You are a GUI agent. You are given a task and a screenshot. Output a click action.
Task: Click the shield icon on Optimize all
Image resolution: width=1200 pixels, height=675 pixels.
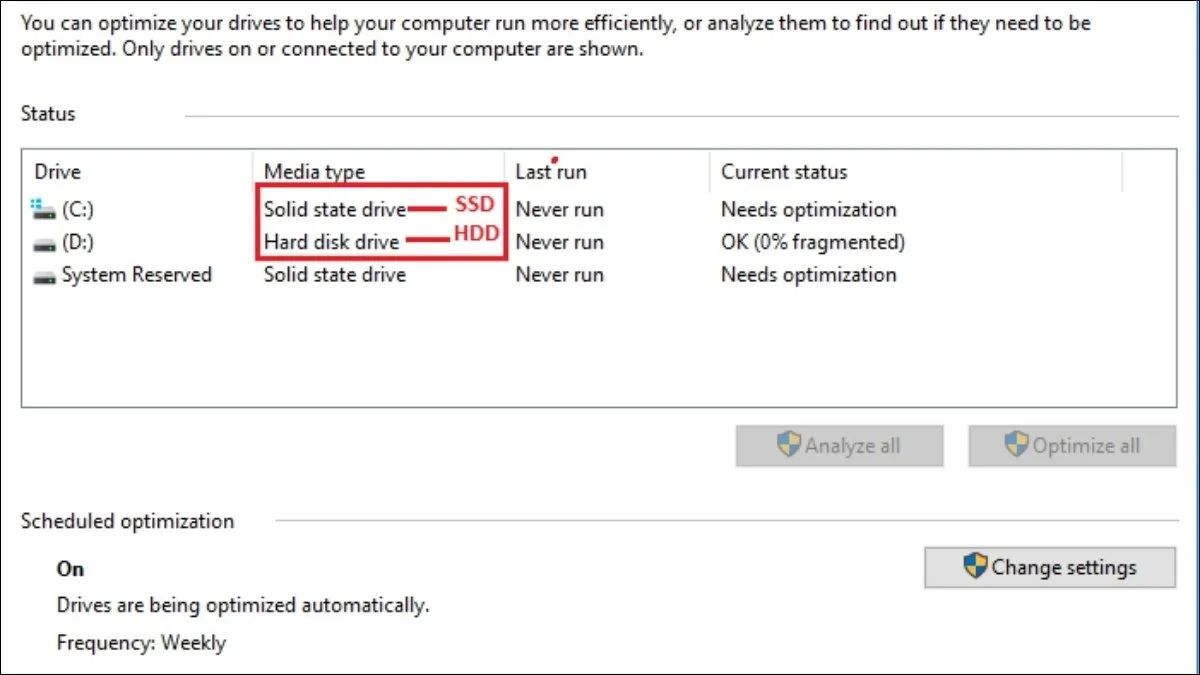coord(1017,445)
